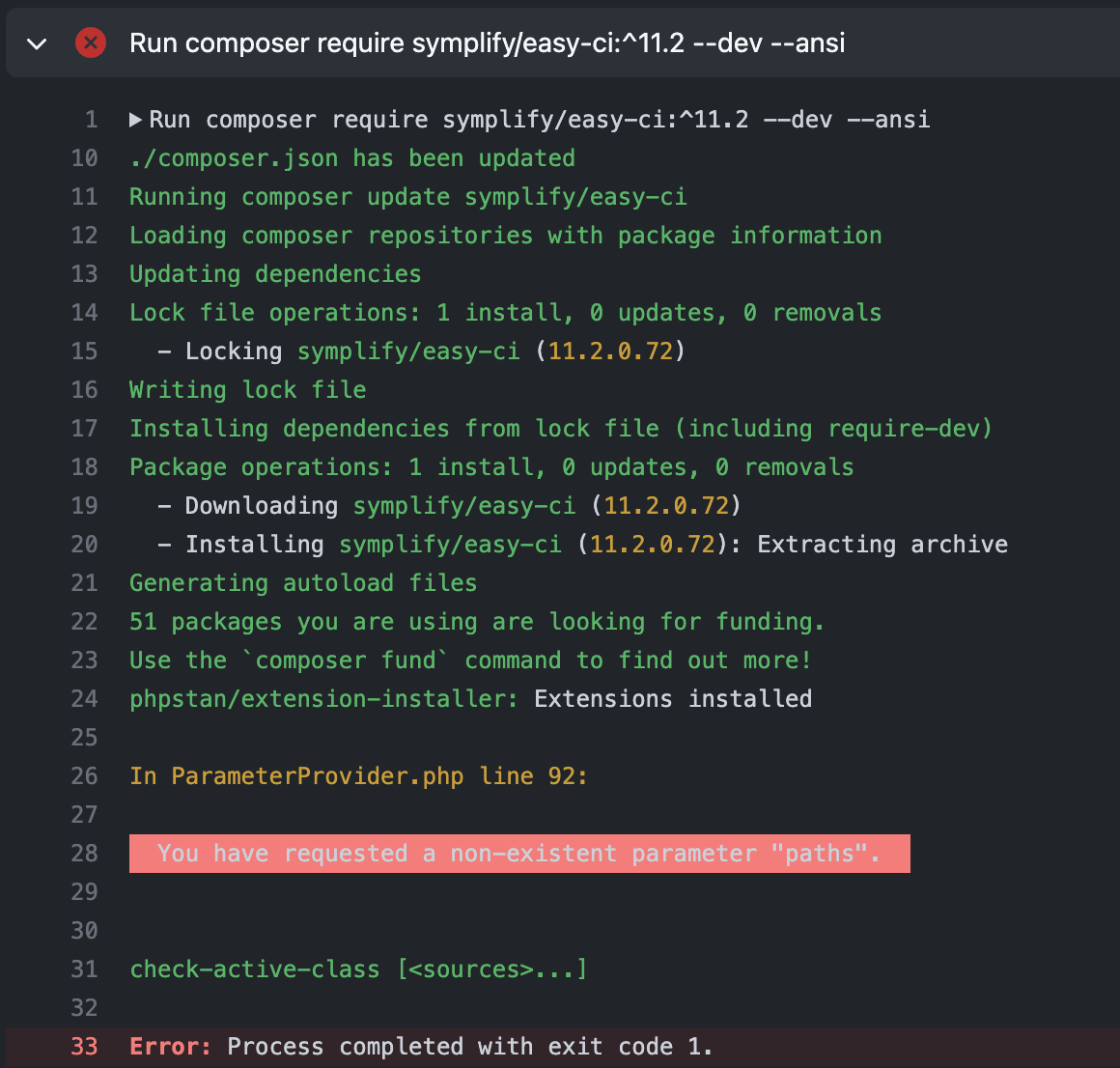The image size is (1120, 1068).
Task: Click red 'non-existent parameter "paths"' error message
Action: tap(519, 853)
